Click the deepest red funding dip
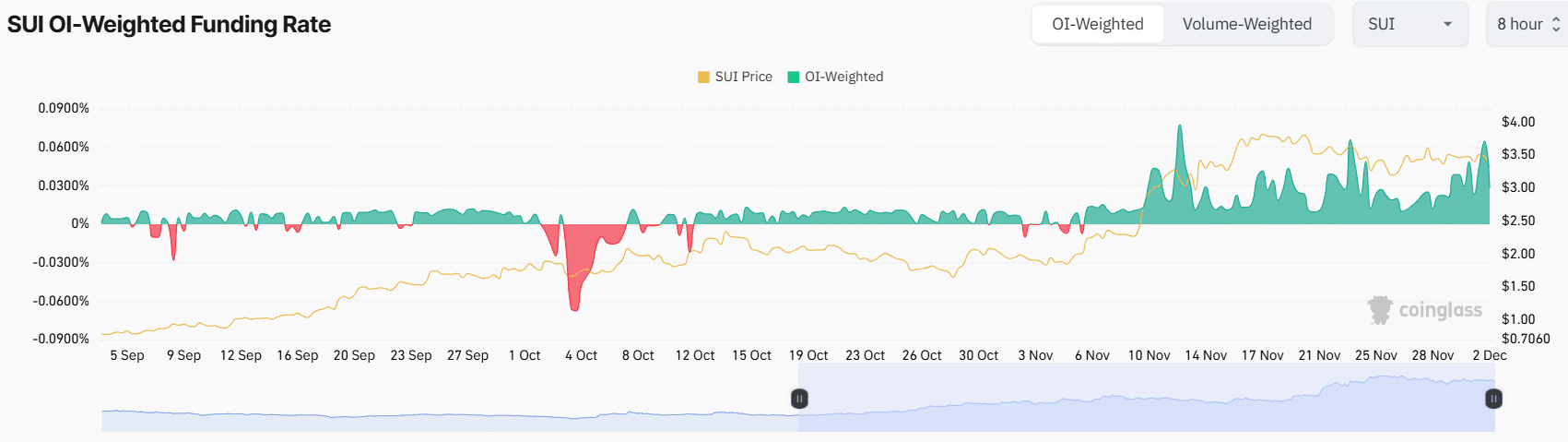The width and height of the screenshot is (1568, 442). coord(574,306)
